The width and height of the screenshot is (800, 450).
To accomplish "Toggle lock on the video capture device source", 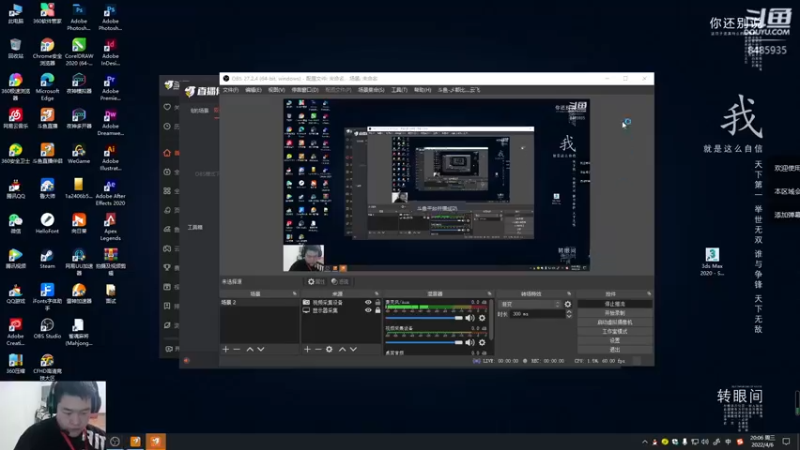I will tap(378, 302).
